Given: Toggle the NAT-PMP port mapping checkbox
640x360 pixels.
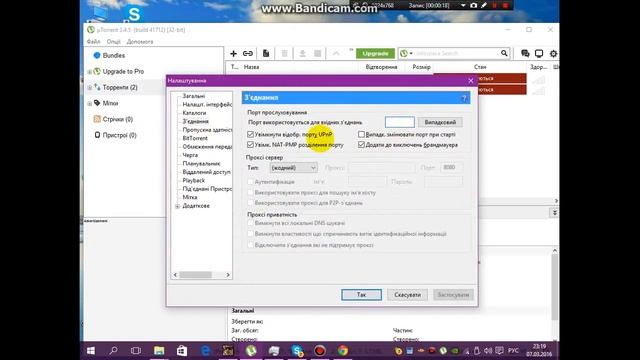Looking at the screenshot, I should click(250, 144).
